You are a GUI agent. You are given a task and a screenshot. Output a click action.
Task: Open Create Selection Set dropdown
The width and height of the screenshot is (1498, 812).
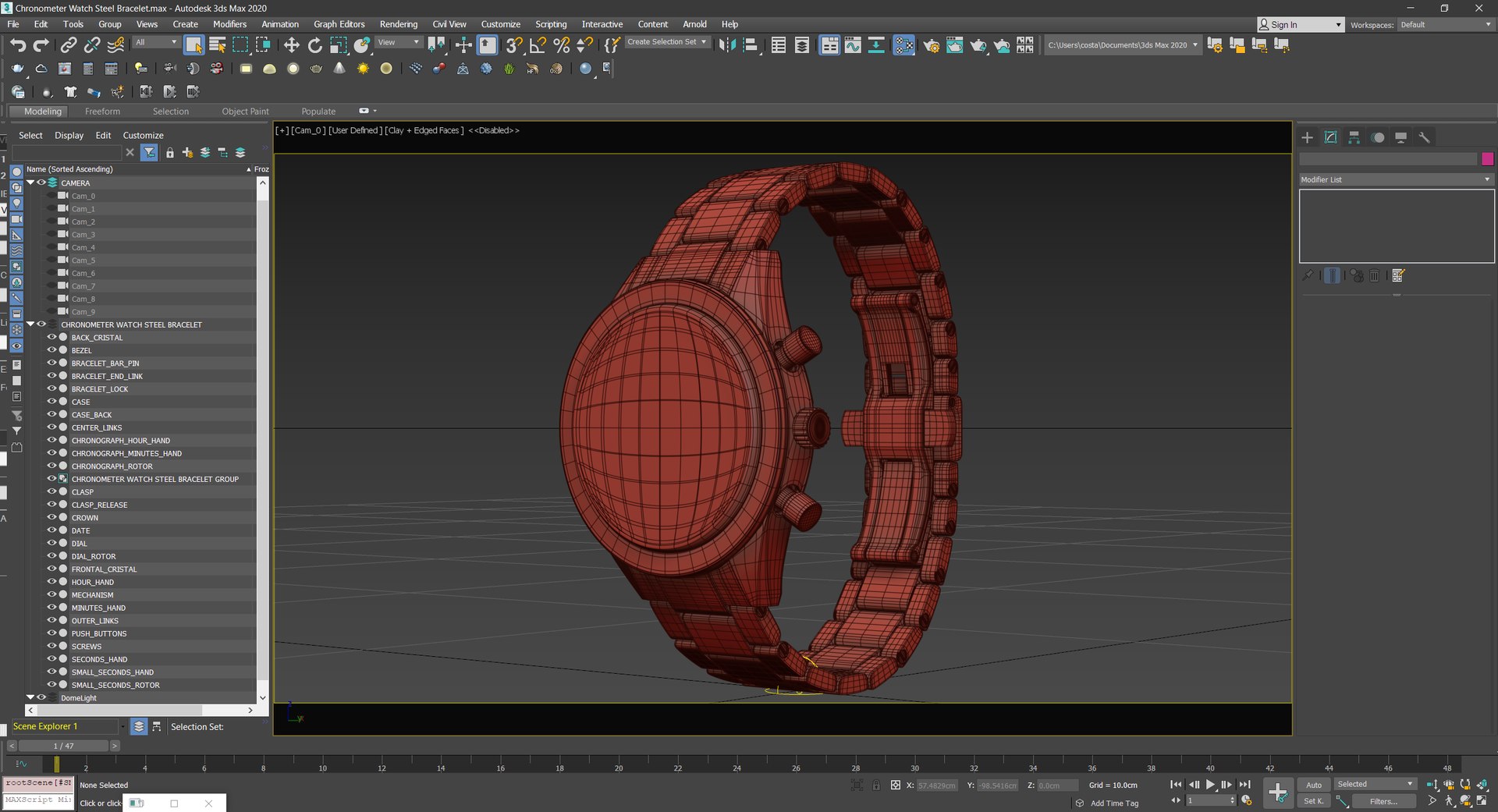point(668,42)
